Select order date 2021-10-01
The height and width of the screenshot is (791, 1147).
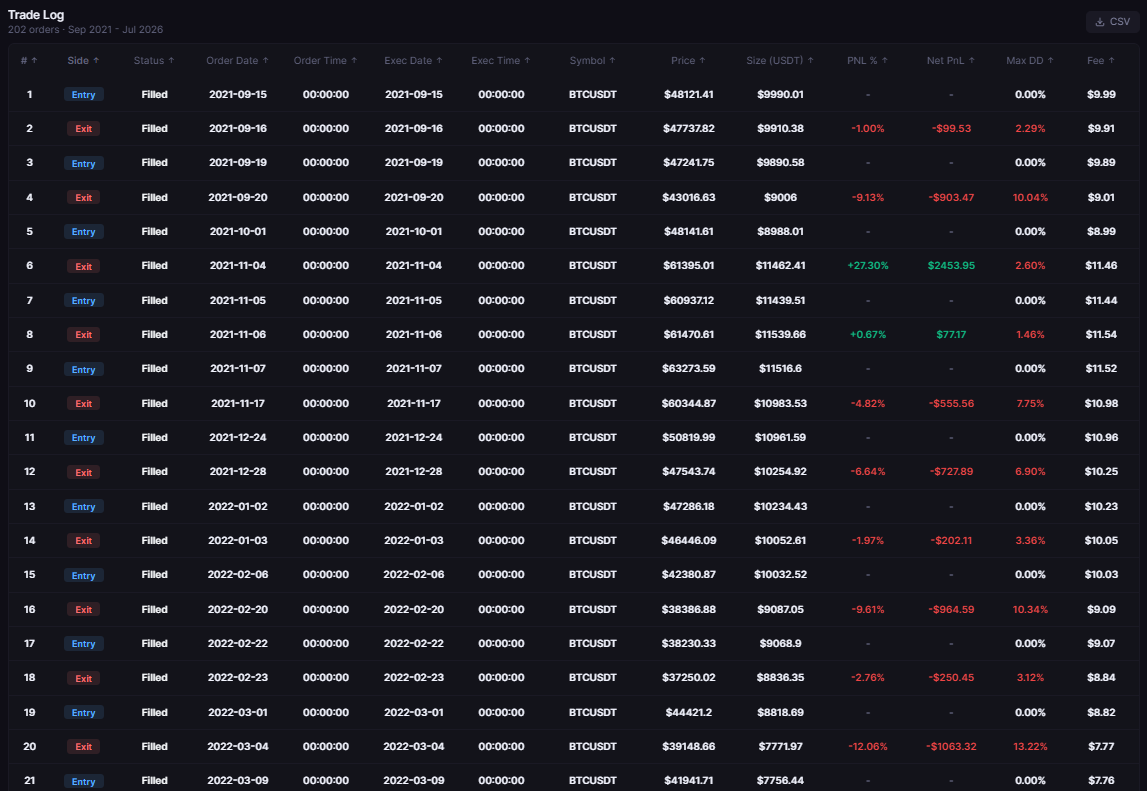click(238, 231)
